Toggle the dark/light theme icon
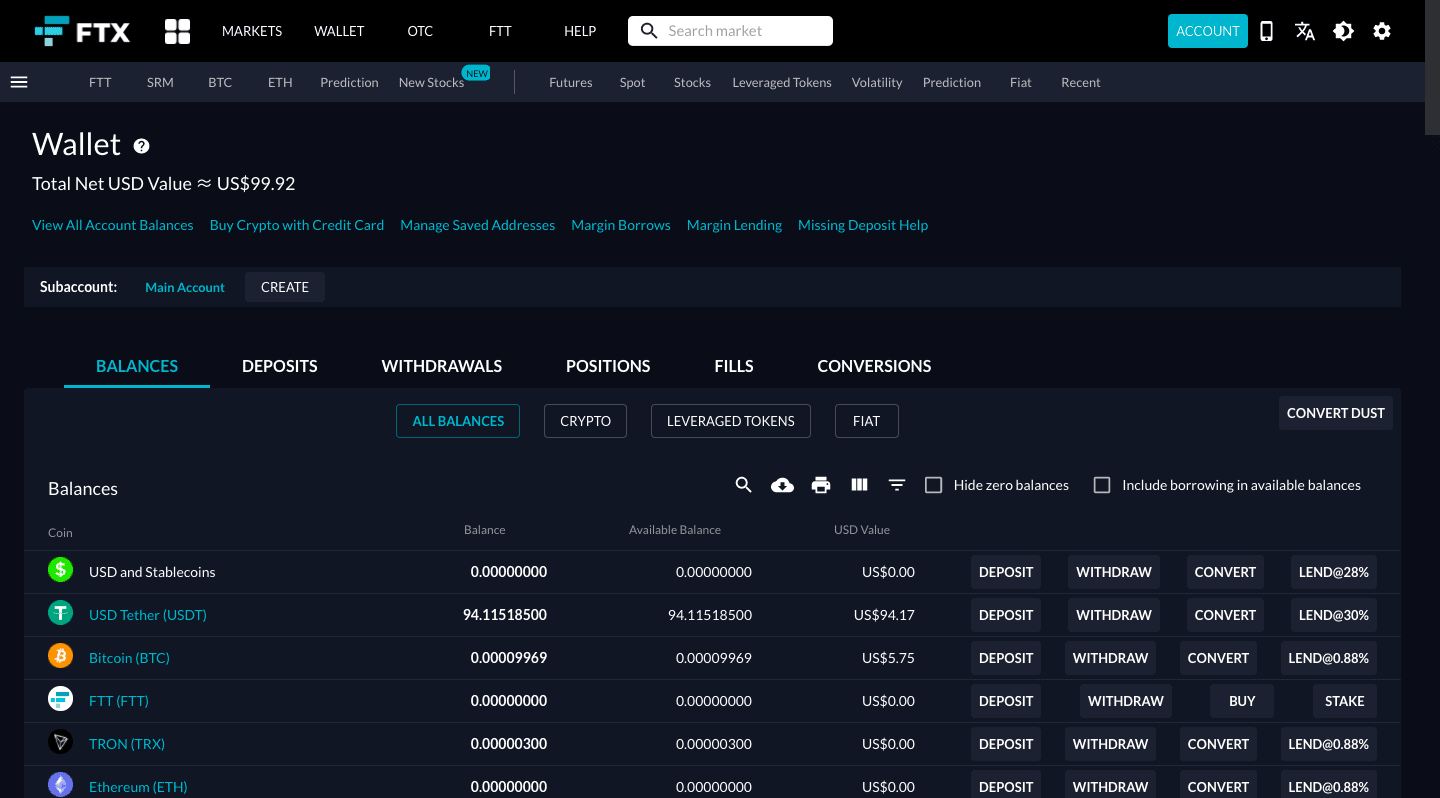The height and width of the screenshot is (798, 1440). pyautogui.click(x=1344, y=31)
